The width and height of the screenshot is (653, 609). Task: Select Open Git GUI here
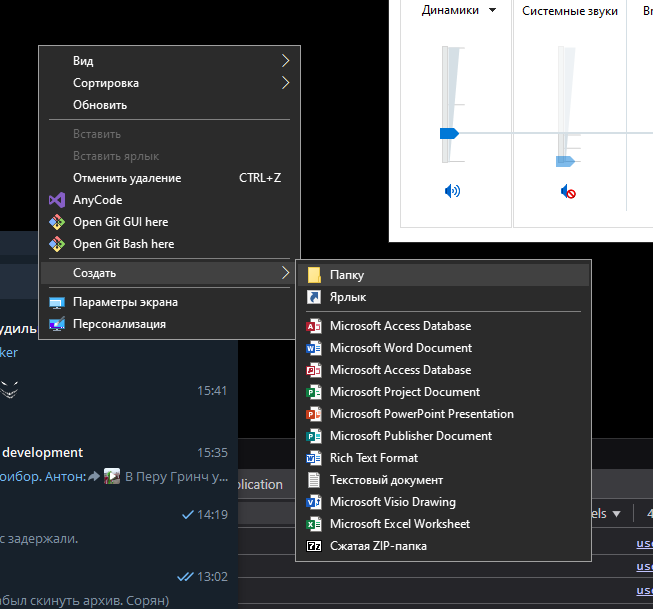click(169, 222)
